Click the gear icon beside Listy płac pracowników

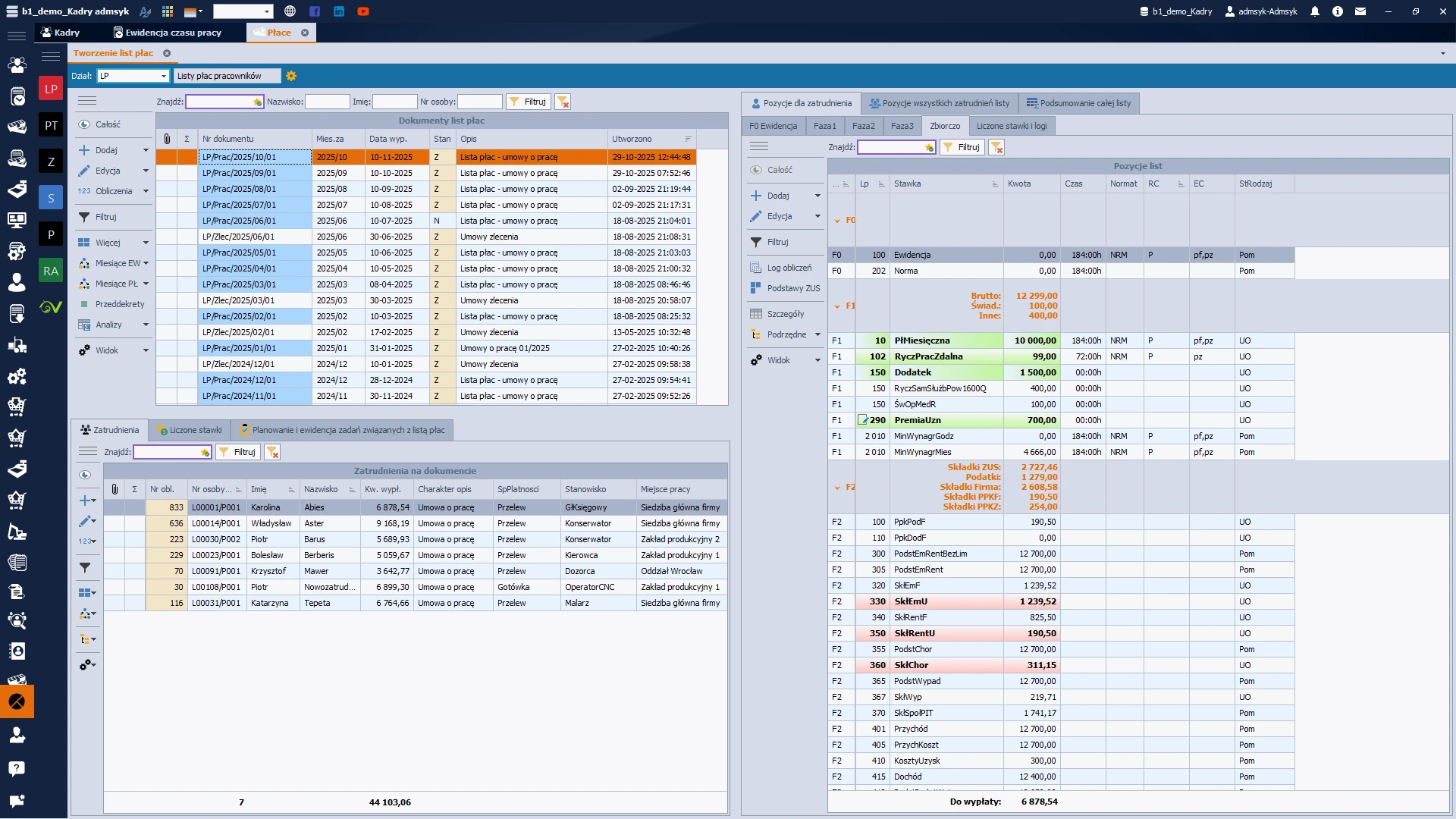(x=291, y=76)
